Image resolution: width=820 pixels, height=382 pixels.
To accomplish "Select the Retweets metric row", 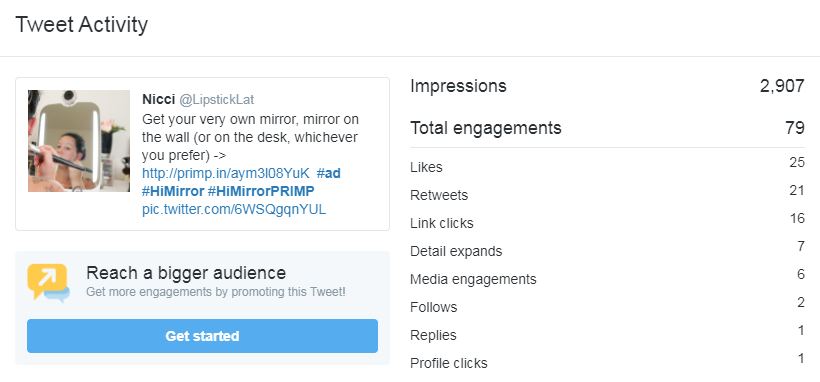I will [x=607, y=195].
